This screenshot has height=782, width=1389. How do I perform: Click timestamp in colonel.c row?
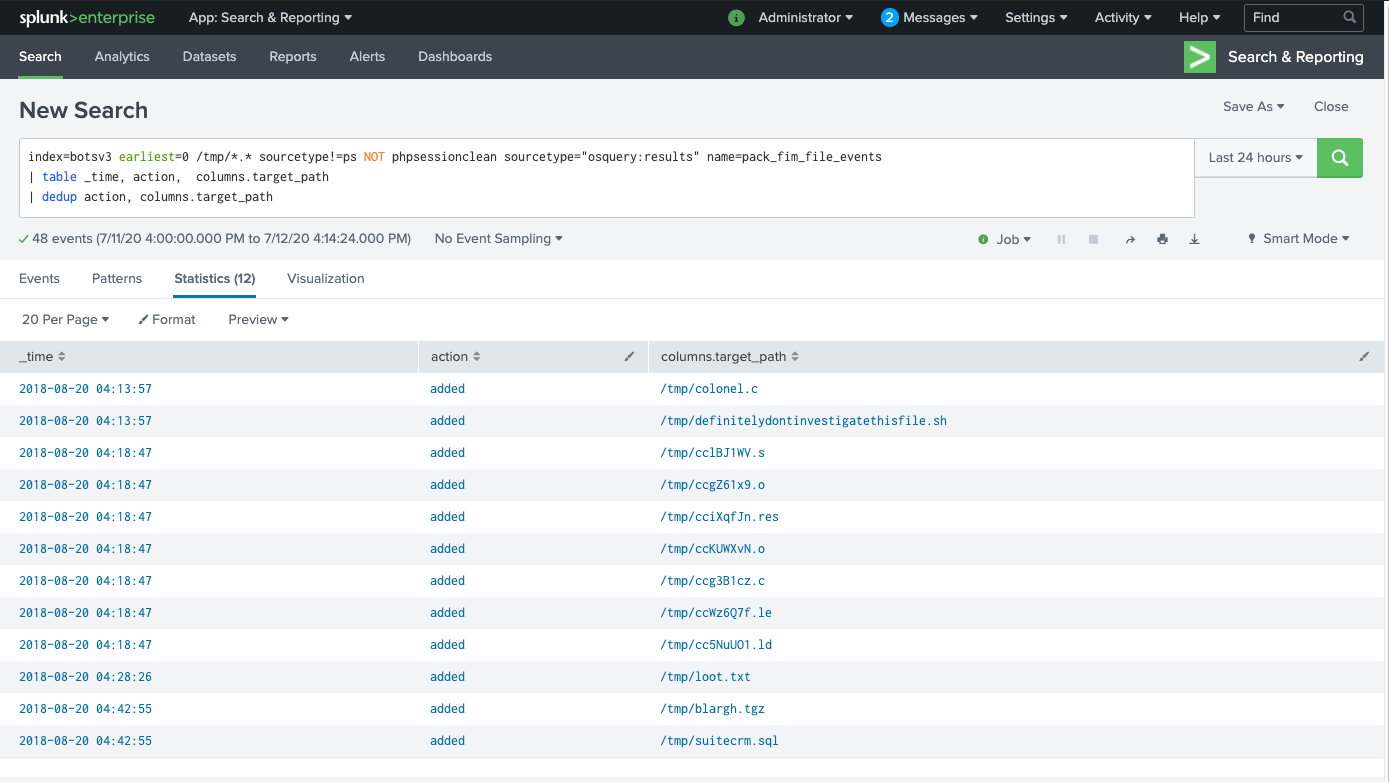tap(86, 389)
